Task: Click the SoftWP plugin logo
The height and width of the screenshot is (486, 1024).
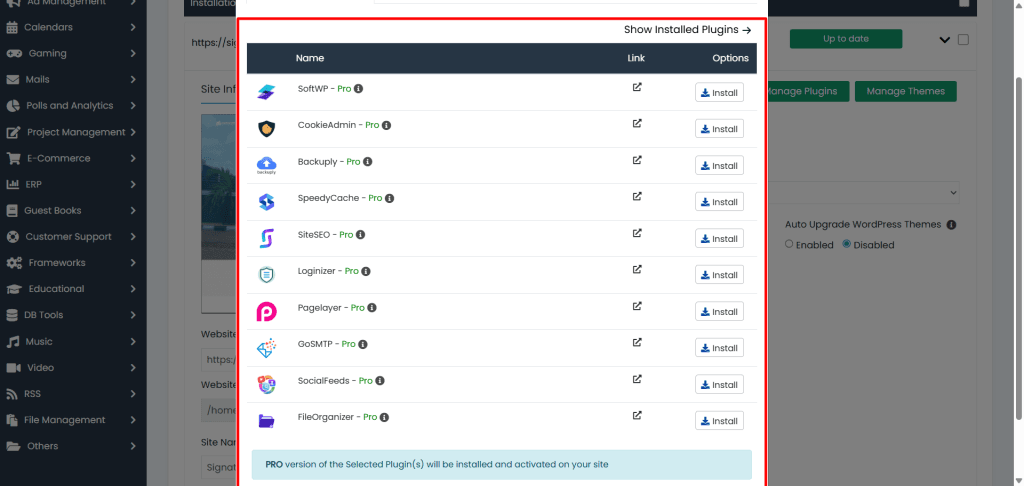Action: coord(266,92)
